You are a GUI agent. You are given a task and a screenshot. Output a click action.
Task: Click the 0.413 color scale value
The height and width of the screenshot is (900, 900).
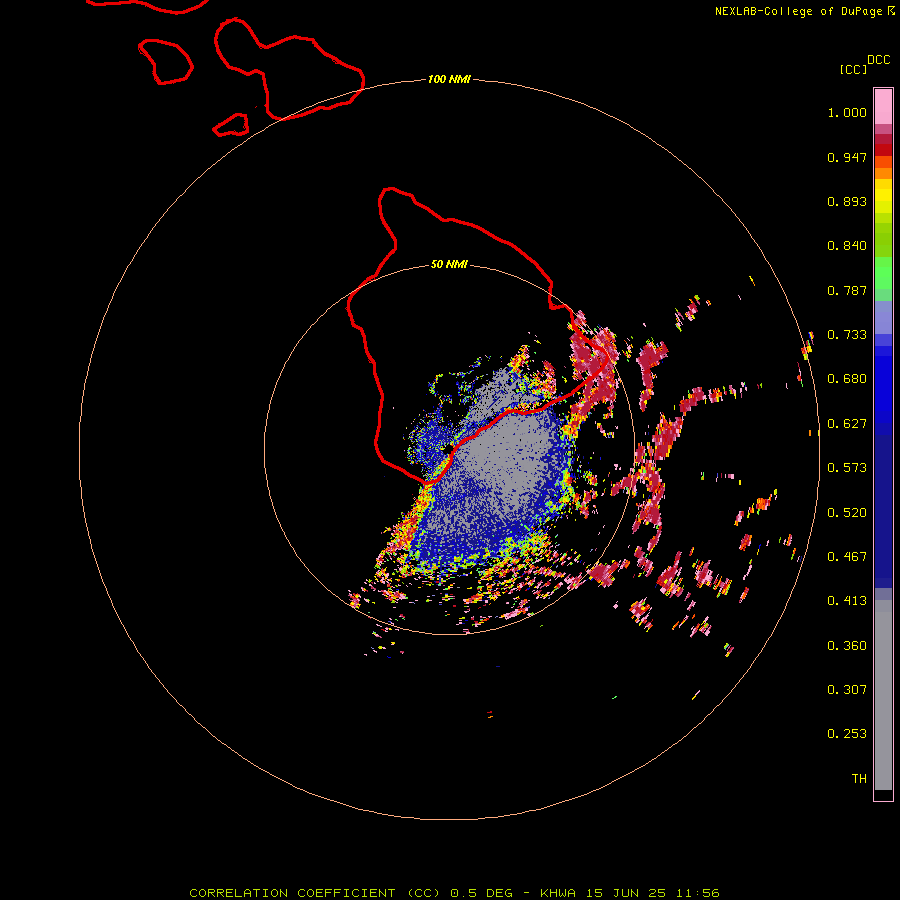pyautogui.click(x=847, y=601)
